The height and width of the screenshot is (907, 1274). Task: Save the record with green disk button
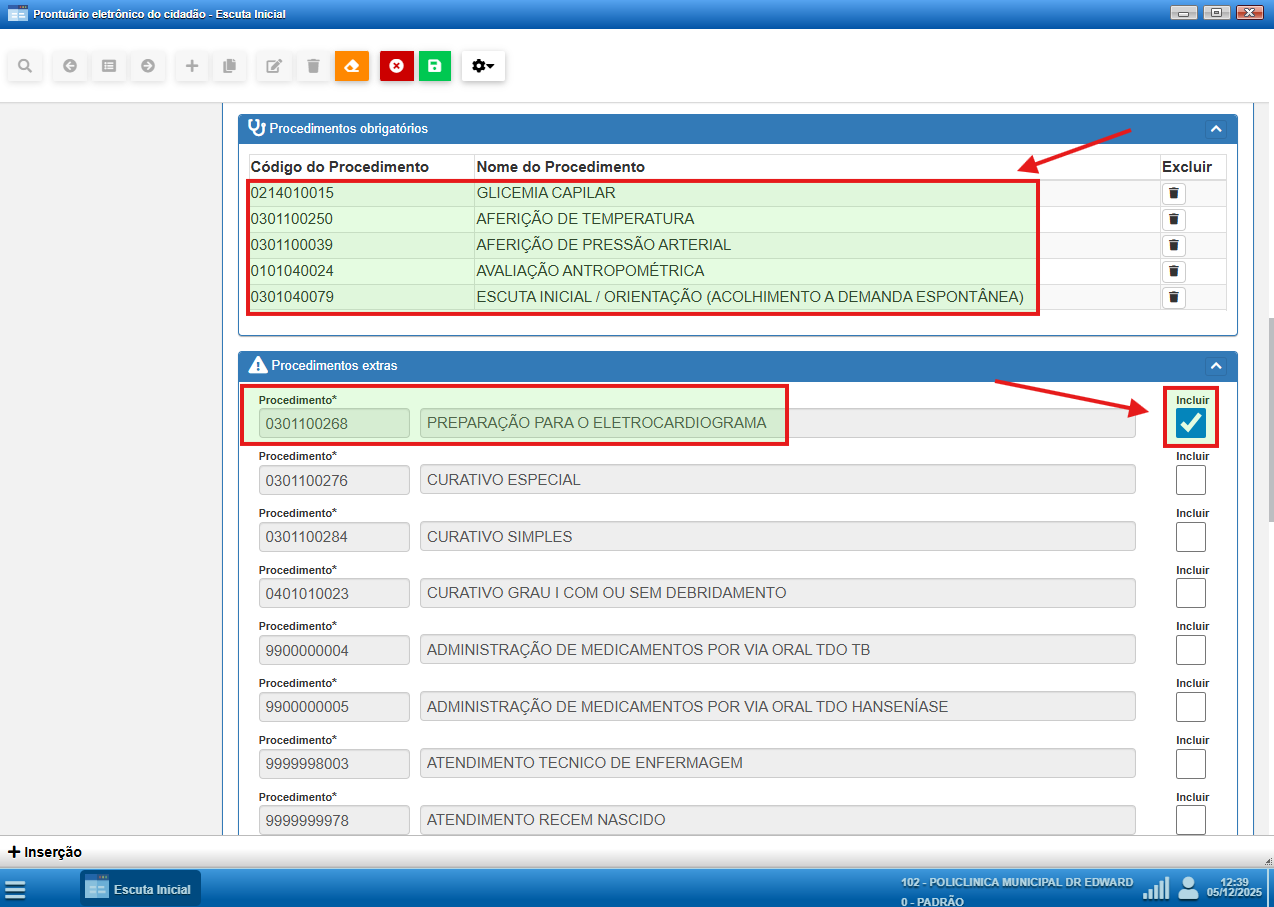click(434, 66)
